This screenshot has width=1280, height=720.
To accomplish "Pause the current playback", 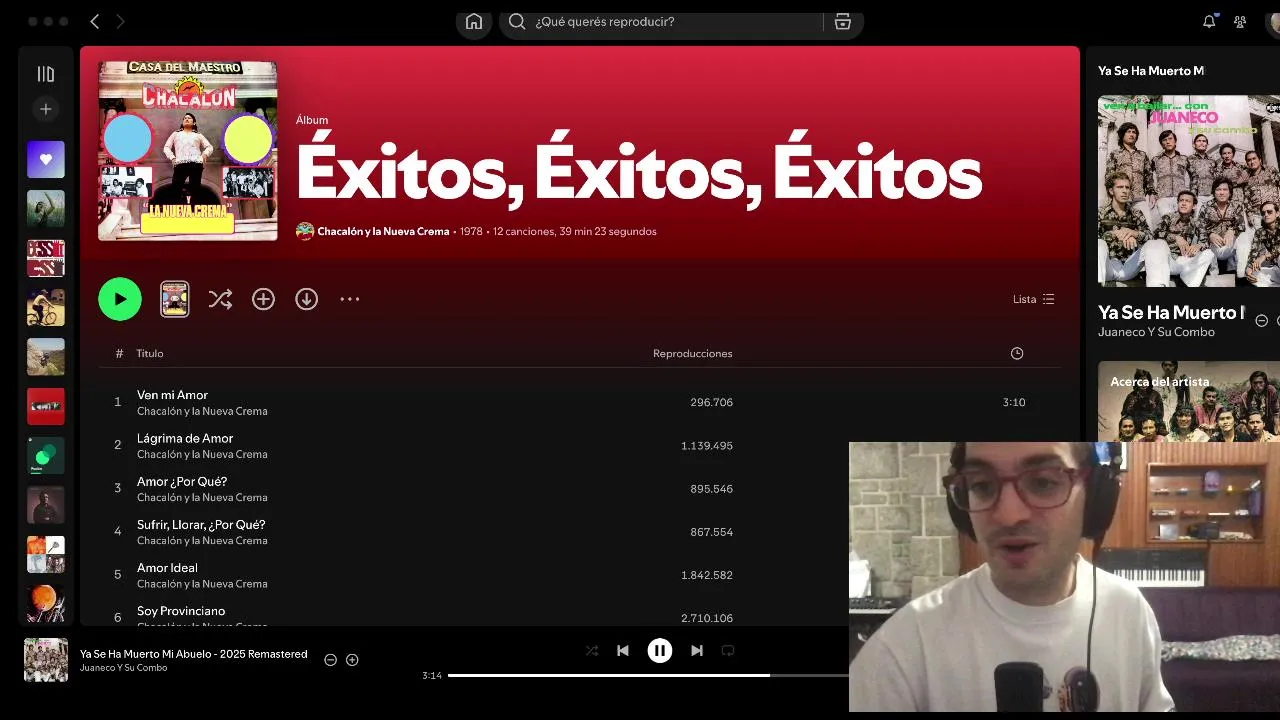I will click(660, 650).
